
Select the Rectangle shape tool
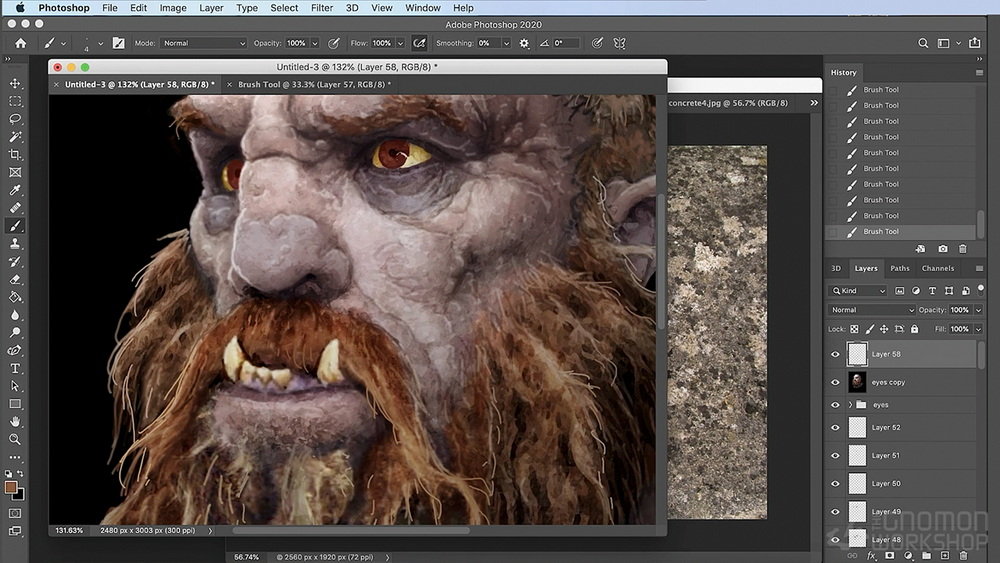click(x=15, y=404)
